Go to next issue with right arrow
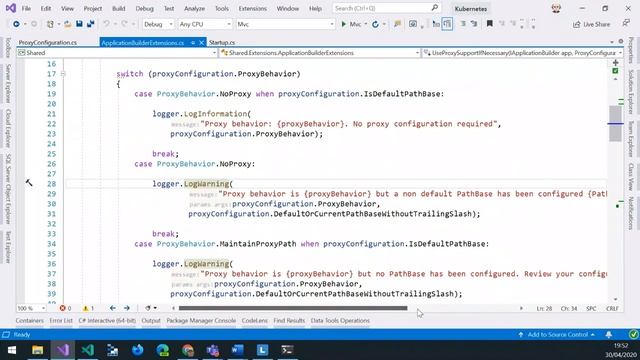Image resolution: width=640 pixels, height=360 pixels. [x=127, y=308]
